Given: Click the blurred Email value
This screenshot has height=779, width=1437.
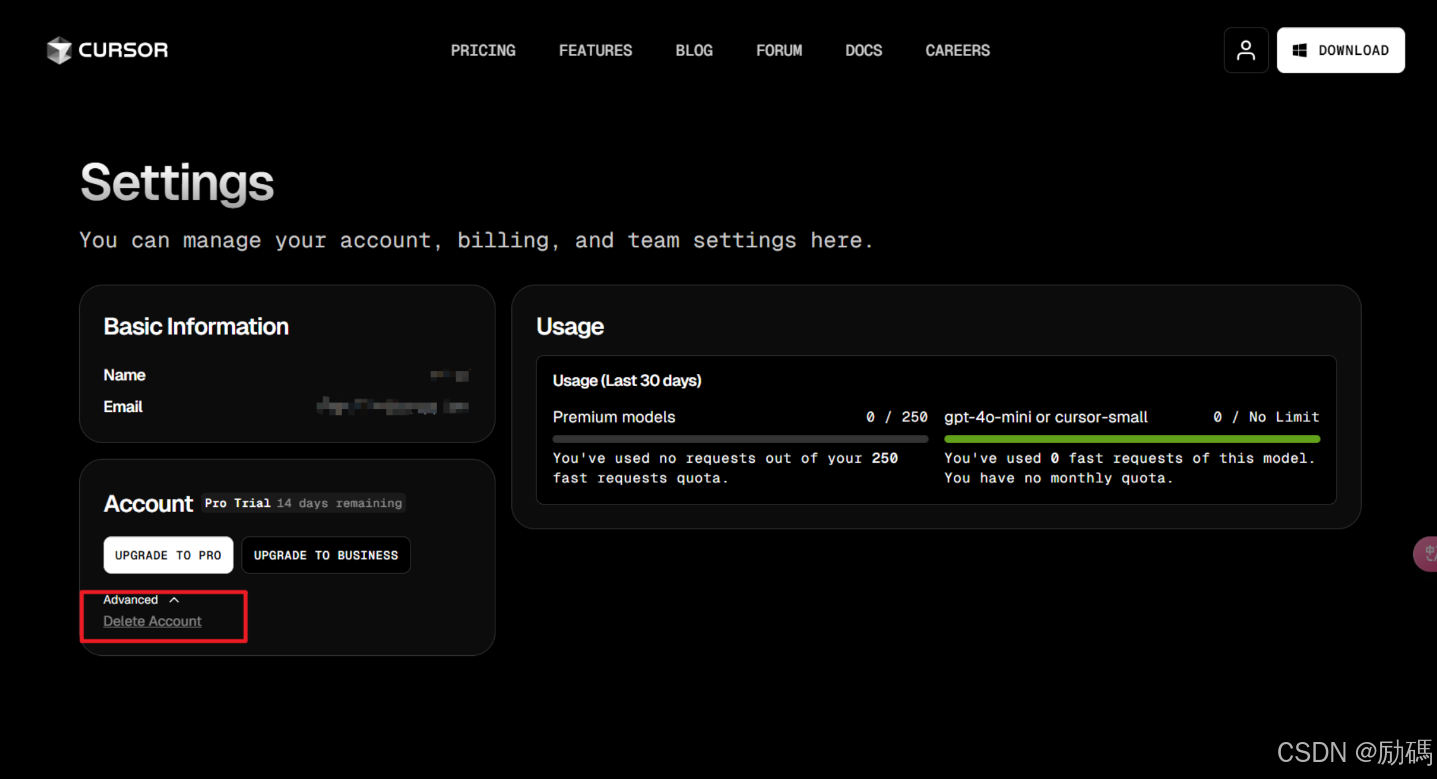Looking at the screenshot, I should 393,406.
